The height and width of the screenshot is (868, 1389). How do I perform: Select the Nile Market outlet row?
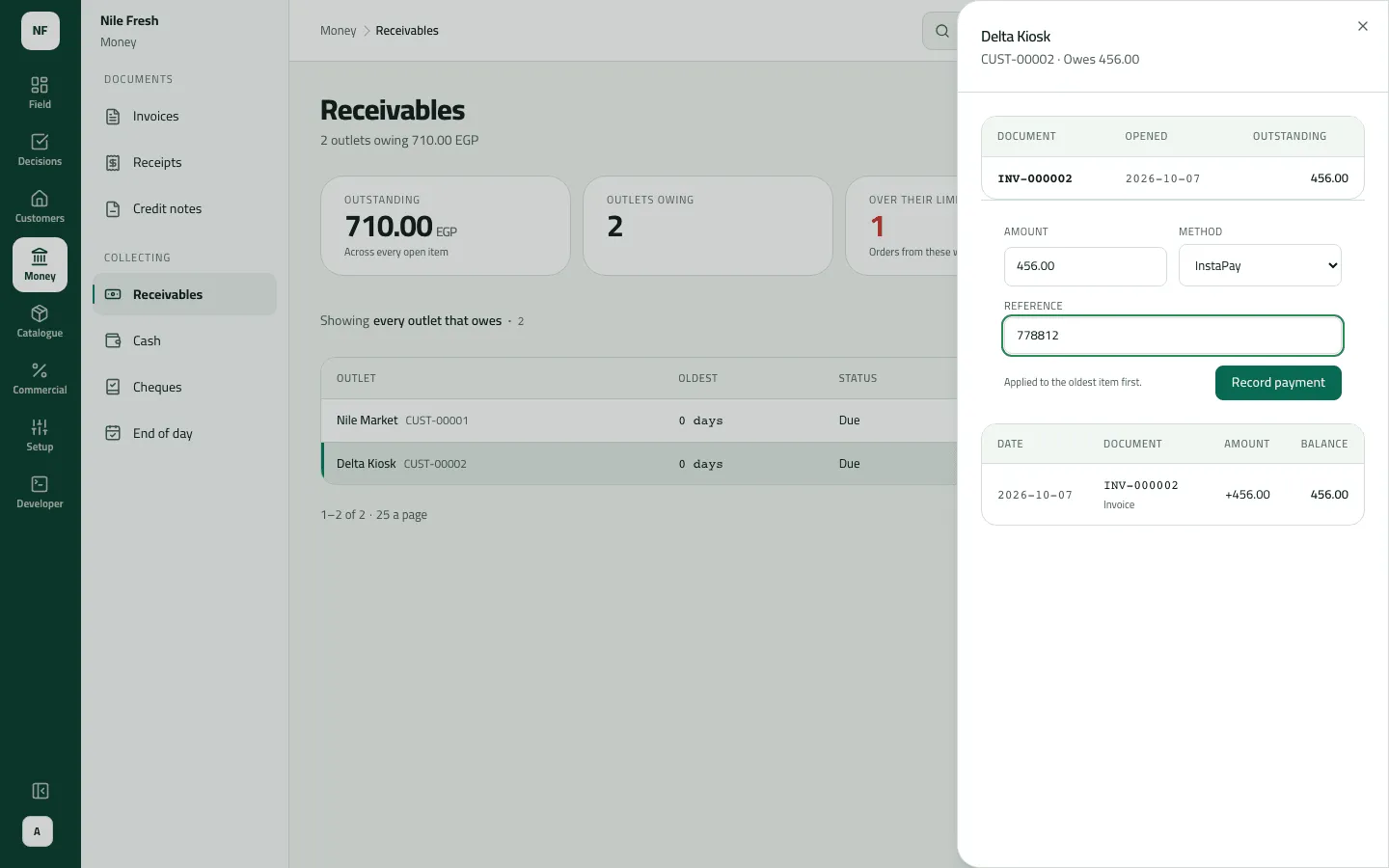click(639, 420)
